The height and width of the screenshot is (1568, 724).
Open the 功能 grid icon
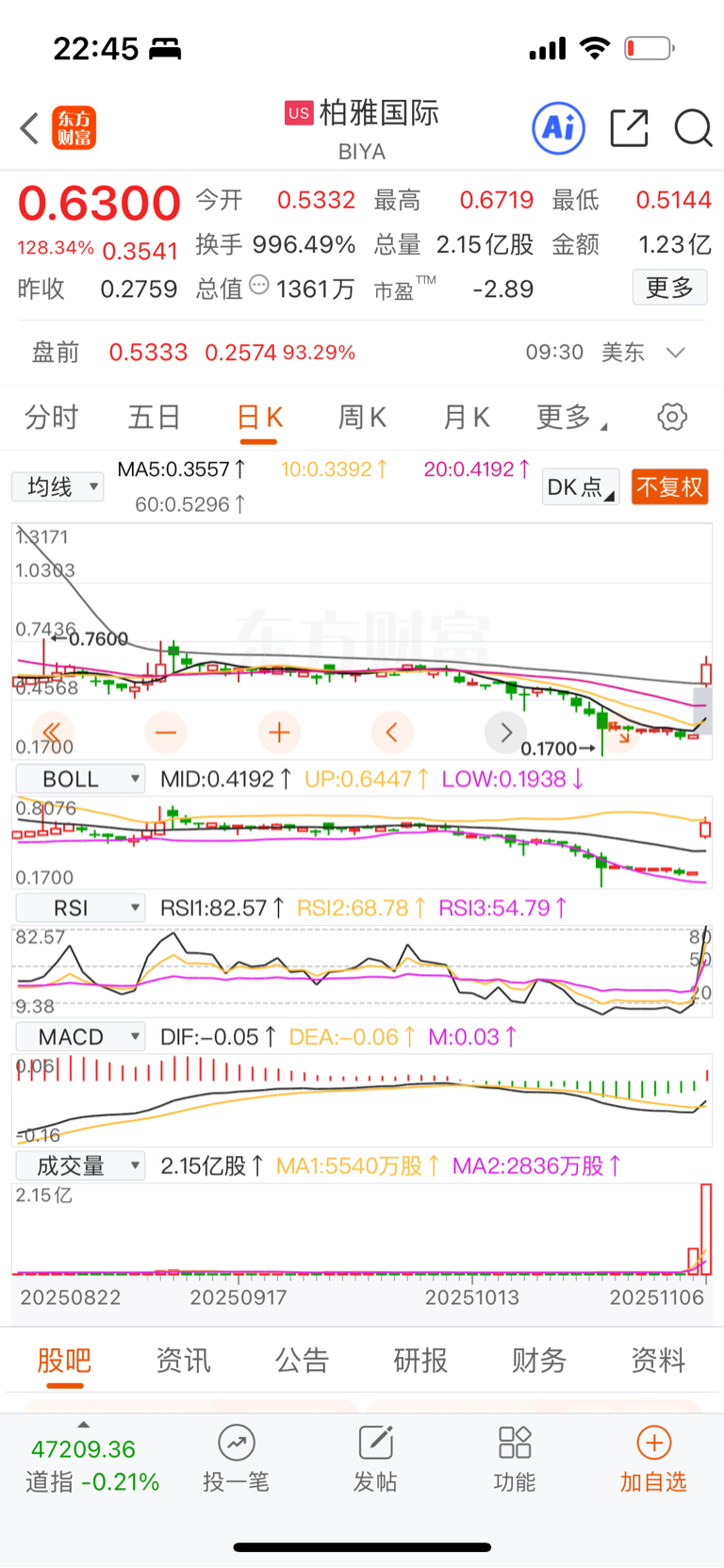(515, 1443)
